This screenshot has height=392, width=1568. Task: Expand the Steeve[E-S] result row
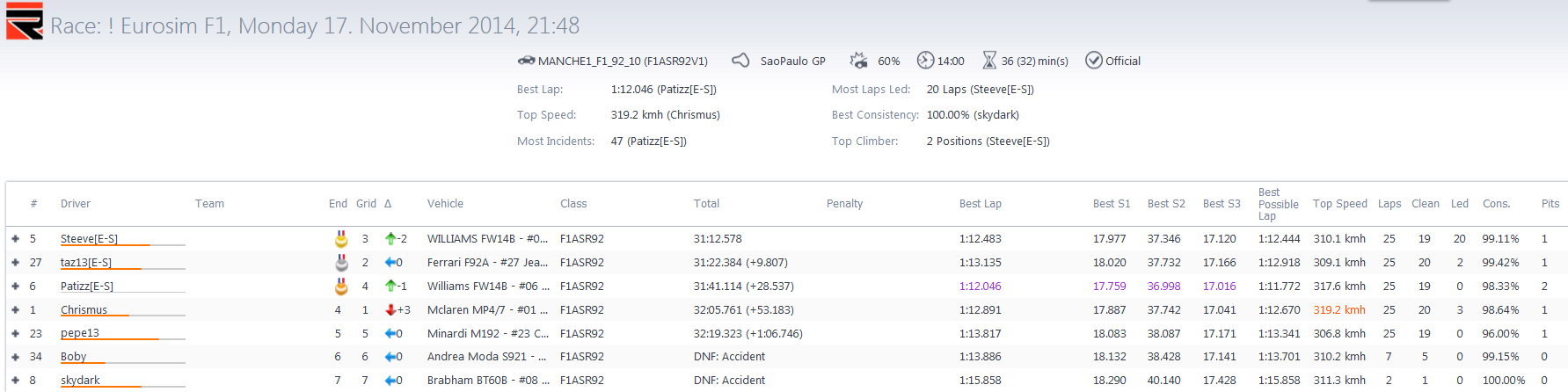click(x=15, y=238)
